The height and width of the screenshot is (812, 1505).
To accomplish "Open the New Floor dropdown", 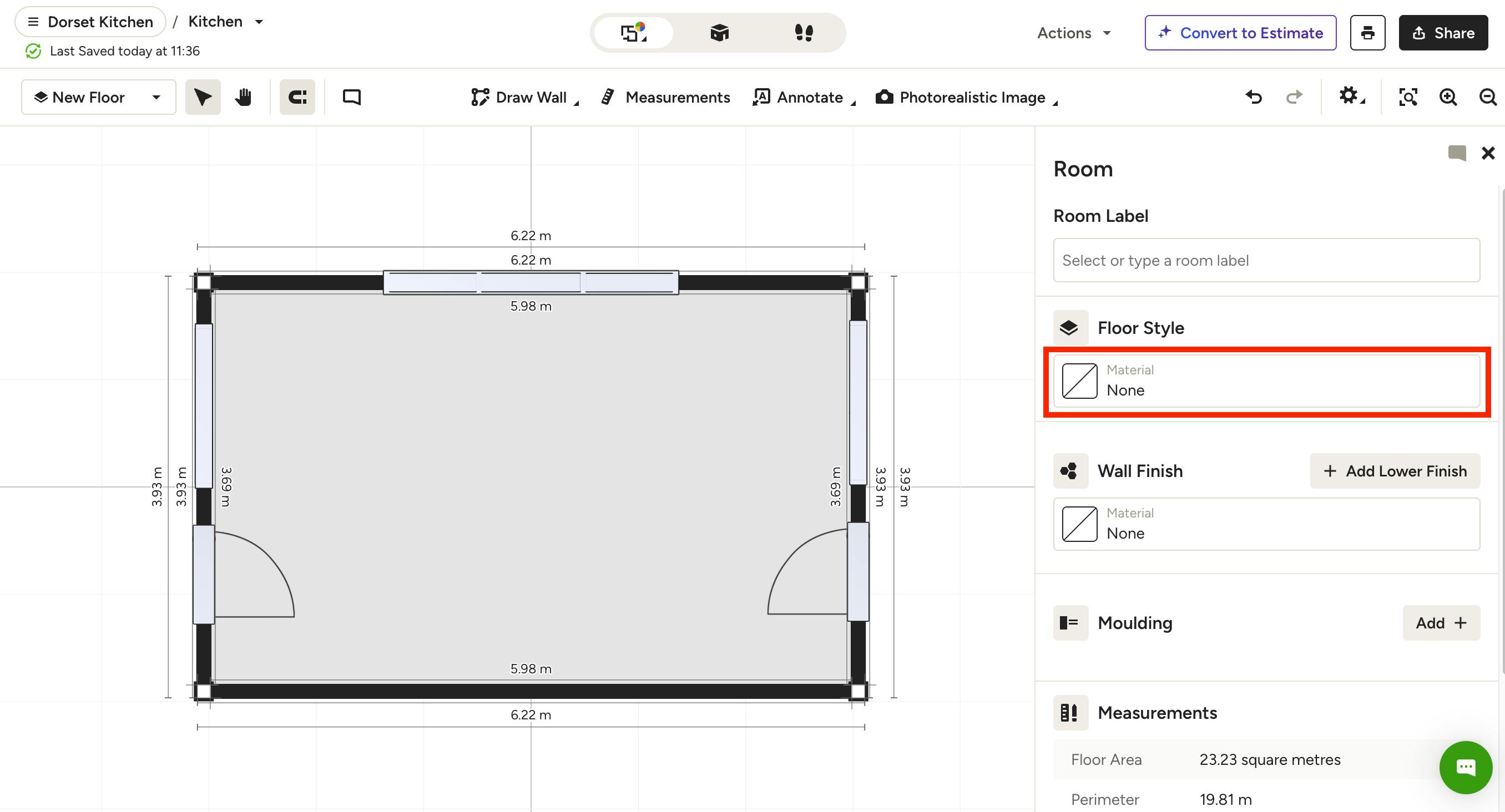I will pyautogui.click(x=99, y=97).
